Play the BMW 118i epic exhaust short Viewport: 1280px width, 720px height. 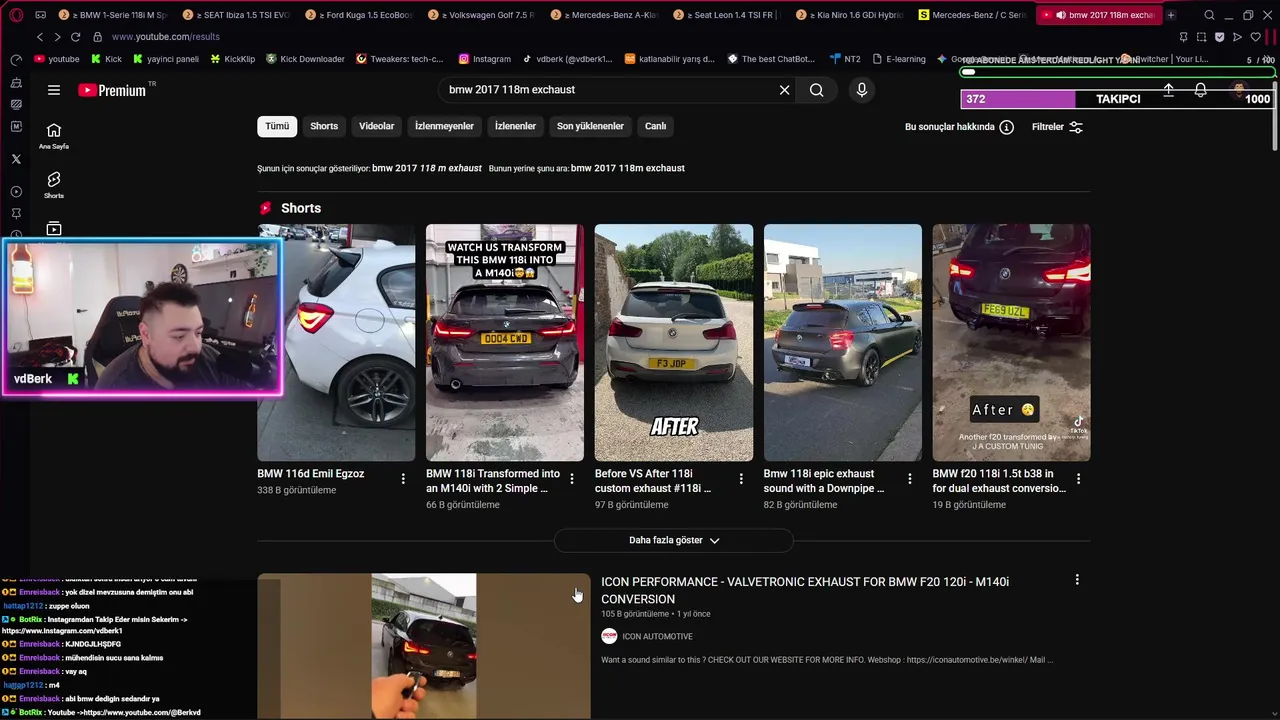click(x=843, y=343)
